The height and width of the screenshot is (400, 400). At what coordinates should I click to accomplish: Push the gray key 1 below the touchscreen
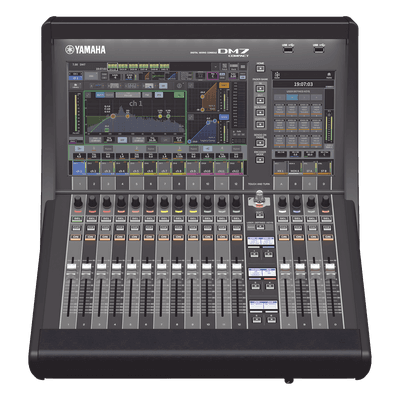79,184
